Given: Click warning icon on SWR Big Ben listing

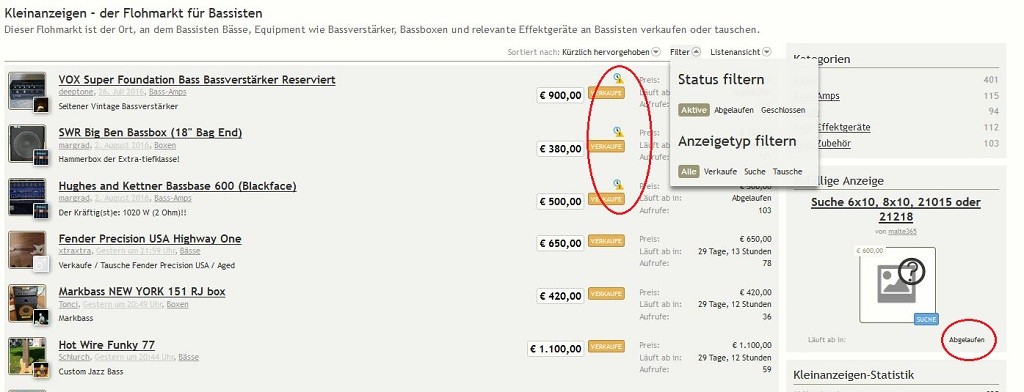Looking at the screenshot, I should [618, 132].
